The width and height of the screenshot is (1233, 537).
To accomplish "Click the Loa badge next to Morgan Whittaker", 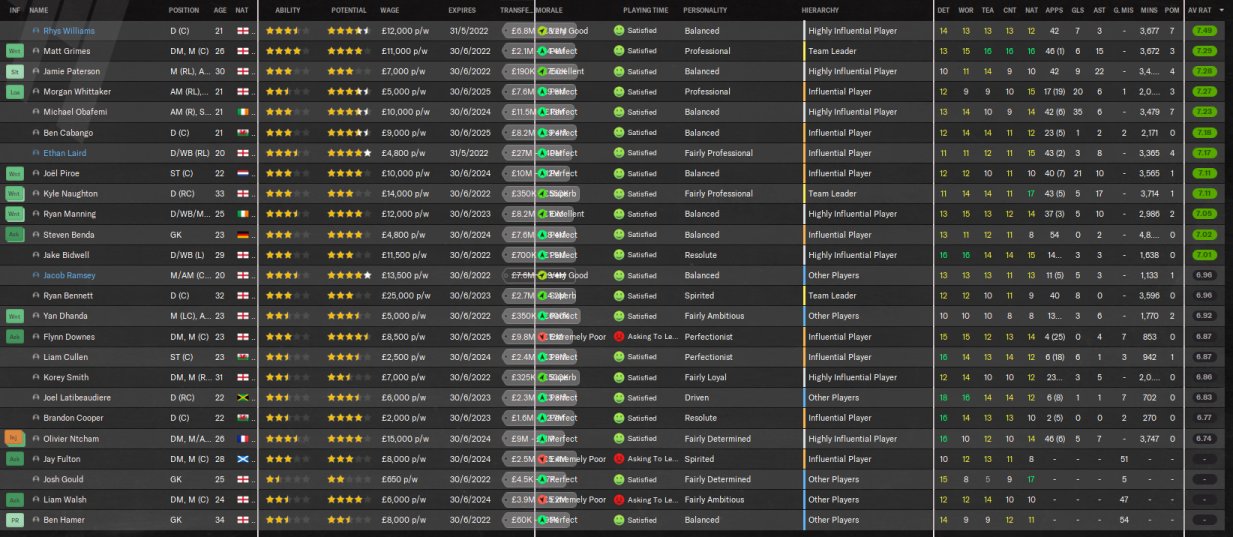I will (14, 92).
